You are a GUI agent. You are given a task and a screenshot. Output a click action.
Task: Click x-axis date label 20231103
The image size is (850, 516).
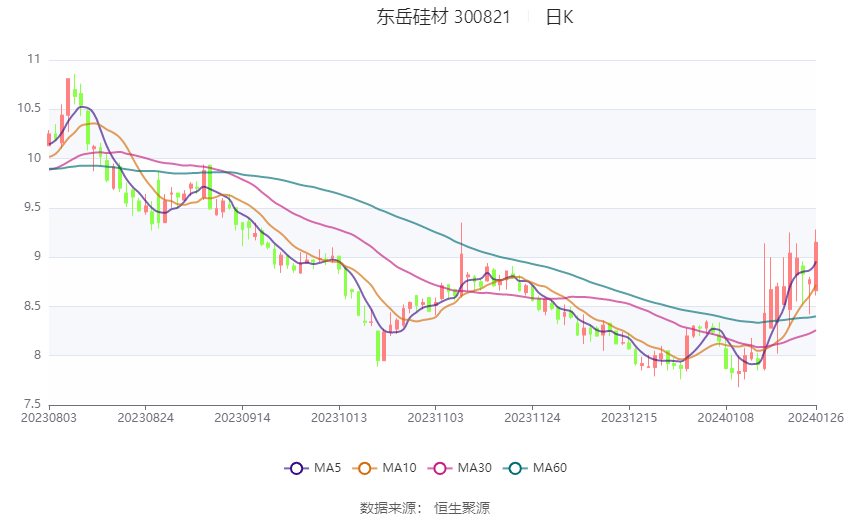pyautogui.click(x=435, y=418)
